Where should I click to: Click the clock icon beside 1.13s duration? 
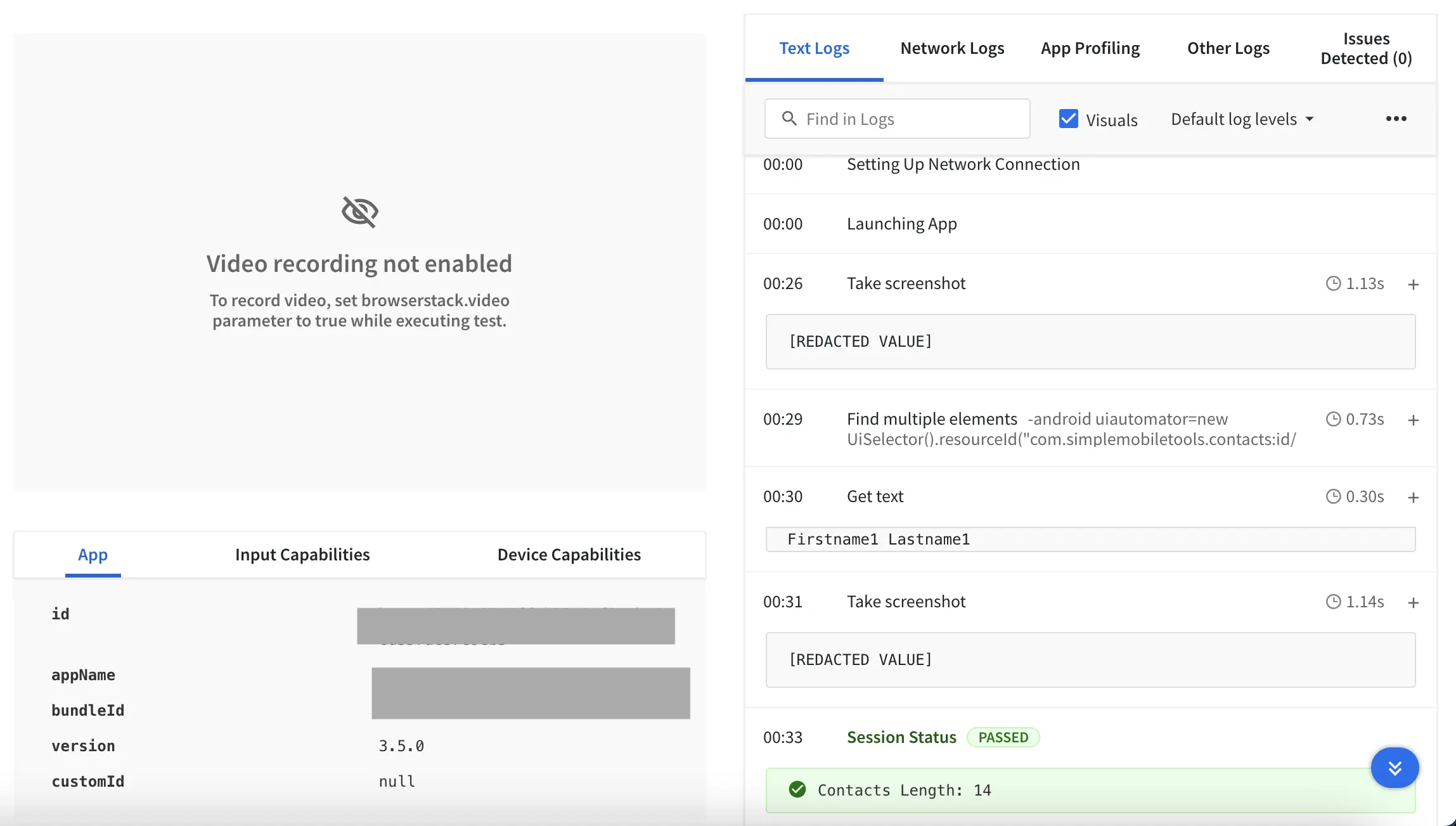(1334, 283)
